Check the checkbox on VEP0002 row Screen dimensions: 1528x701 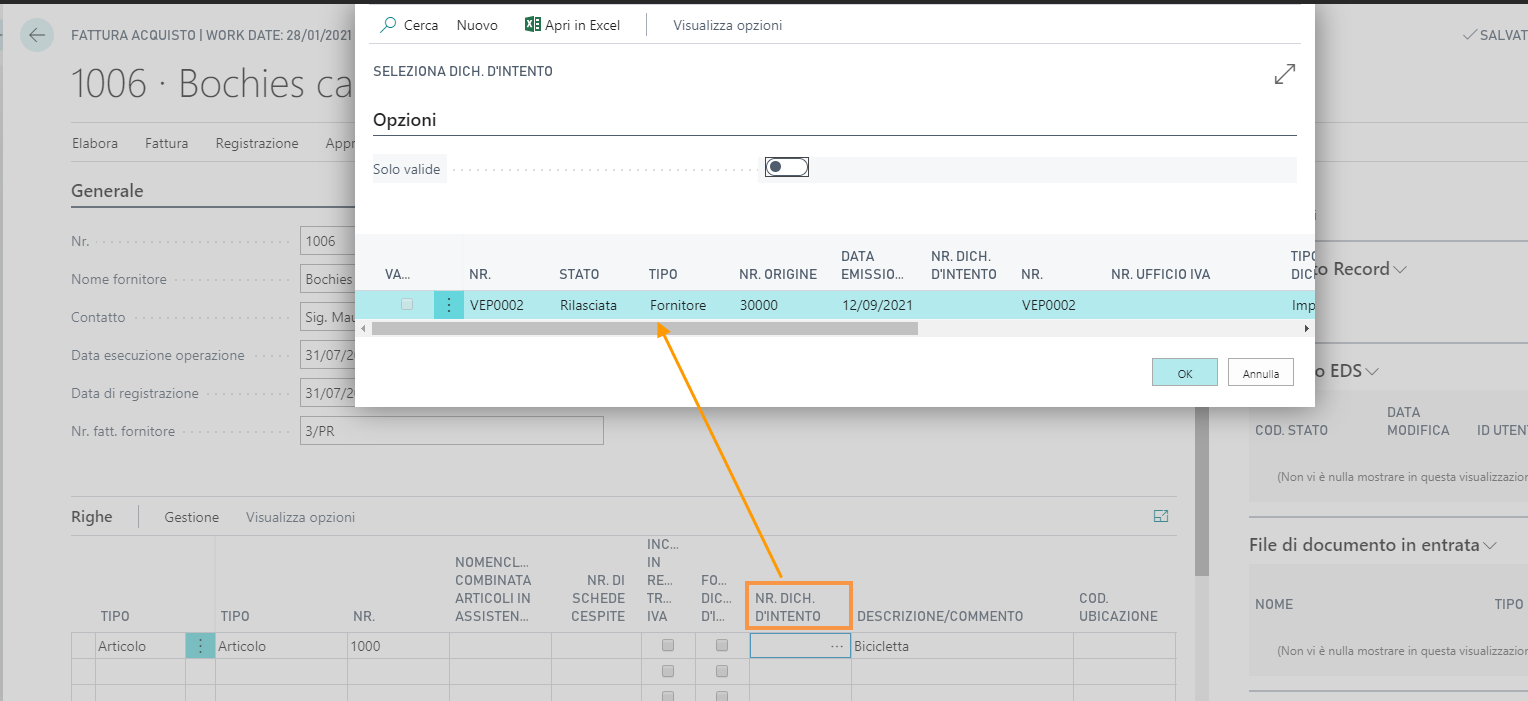[x=407, y=305]
